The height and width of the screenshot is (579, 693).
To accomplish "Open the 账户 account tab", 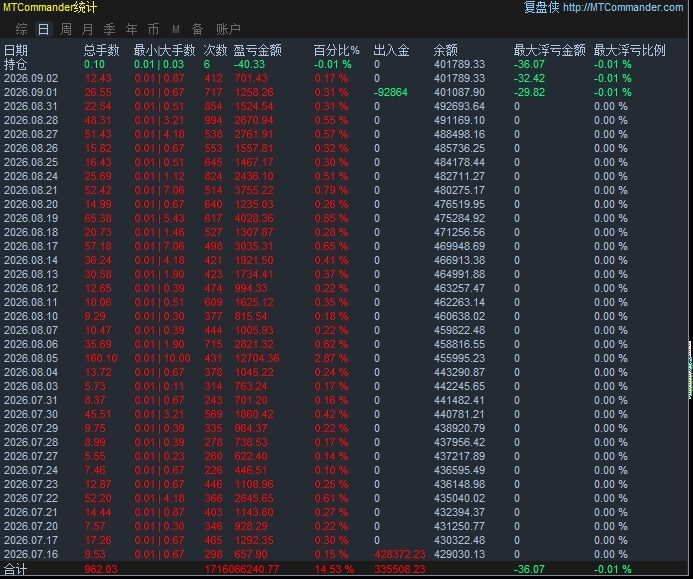I will point(228,29).
